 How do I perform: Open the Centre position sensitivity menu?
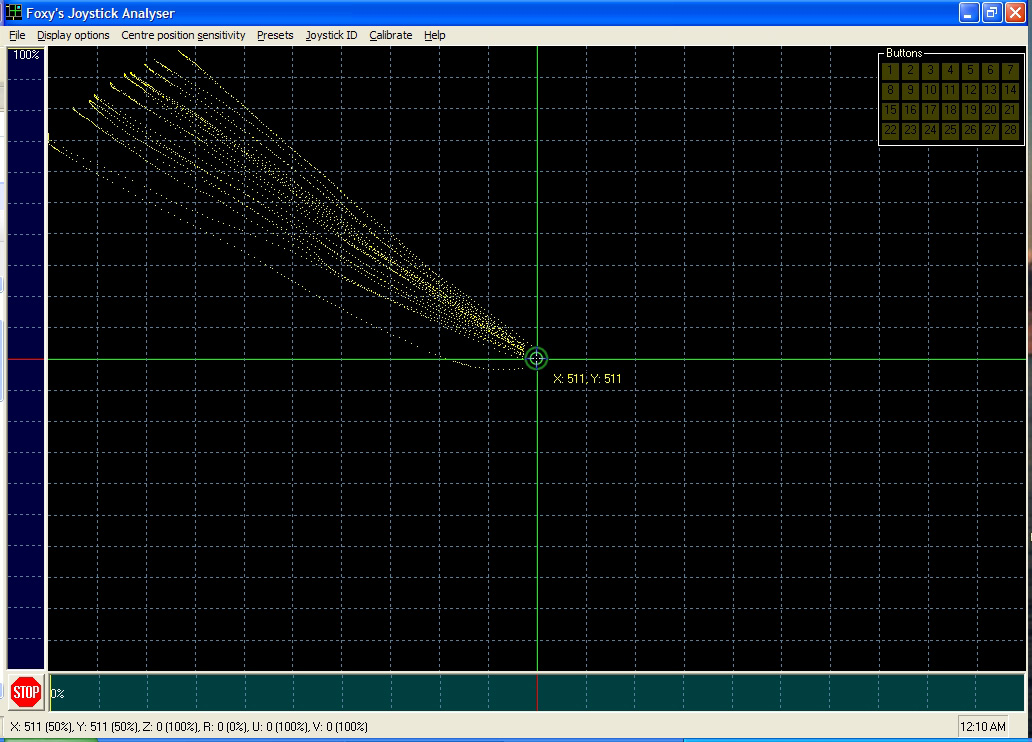tap(183, 36)
